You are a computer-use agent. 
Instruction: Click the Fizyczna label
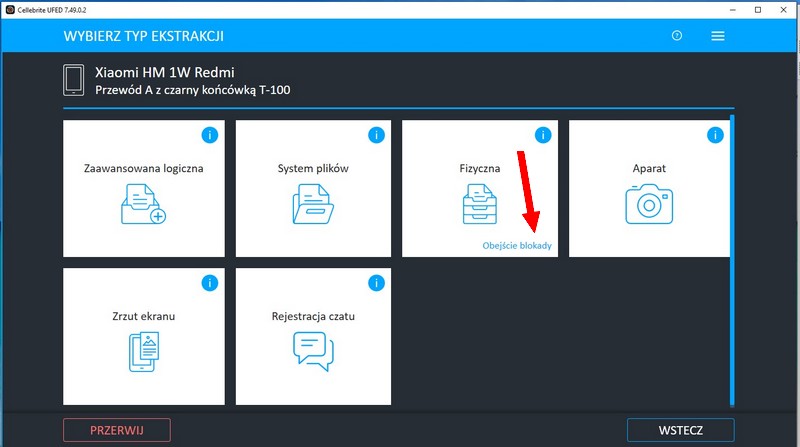click(480, 168)
